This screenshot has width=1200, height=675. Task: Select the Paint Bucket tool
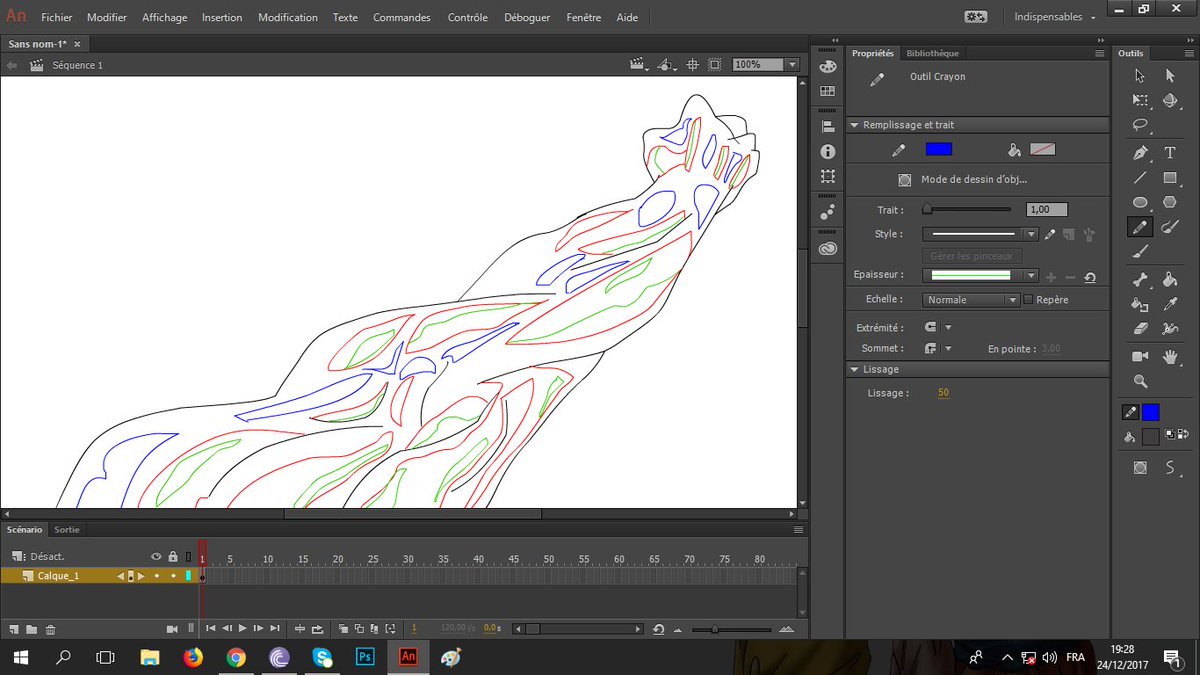(x=1170, y=281)
